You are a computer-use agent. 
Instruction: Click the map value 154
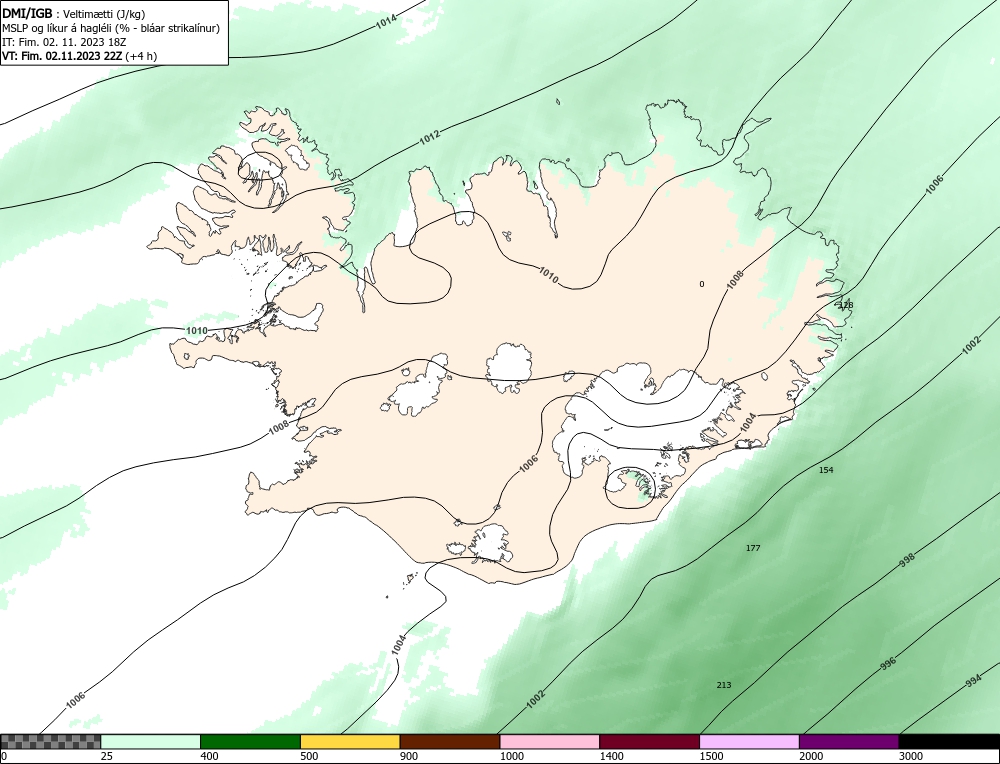(x=826, y=470)
